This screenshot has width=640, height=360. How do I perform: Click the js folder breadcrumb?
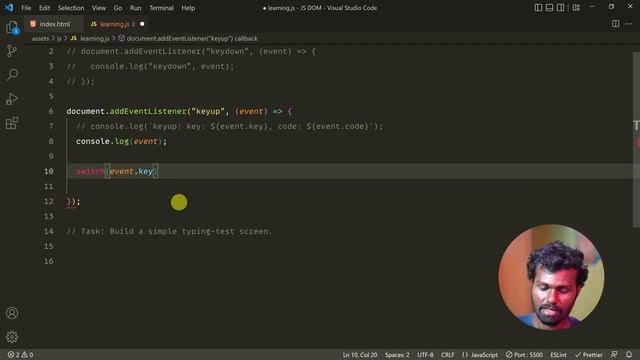(x=59, y=38)
